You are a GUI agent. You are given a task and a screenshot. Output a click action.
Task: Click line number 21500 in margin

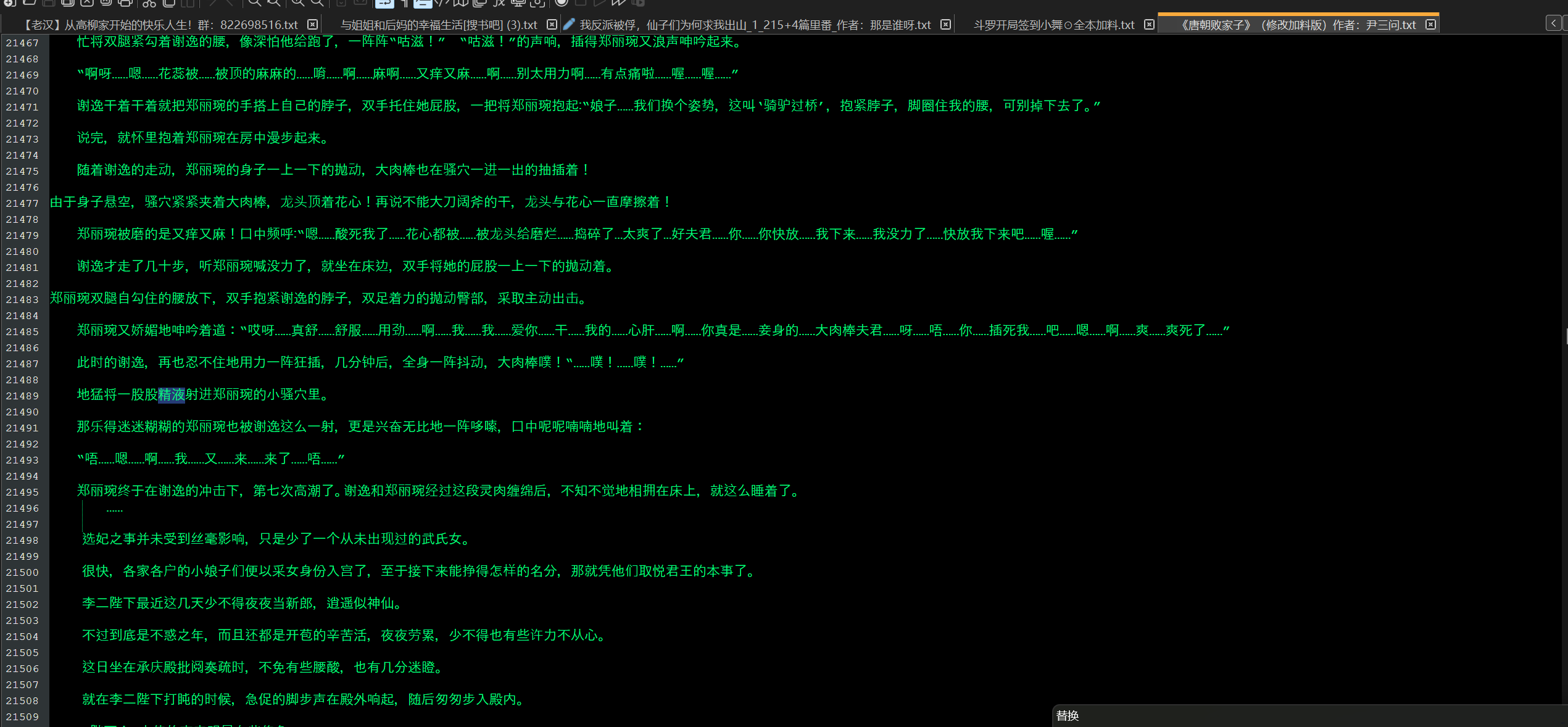pos(22,573)
